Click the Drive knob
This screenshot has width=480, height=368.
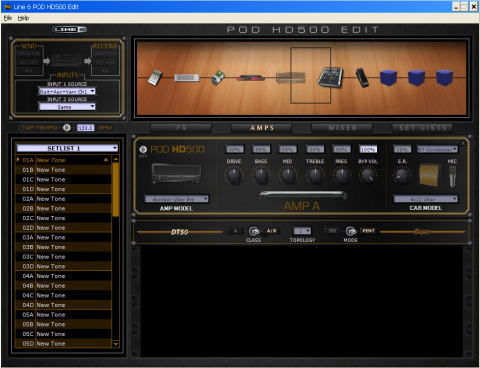coord(234,175)
